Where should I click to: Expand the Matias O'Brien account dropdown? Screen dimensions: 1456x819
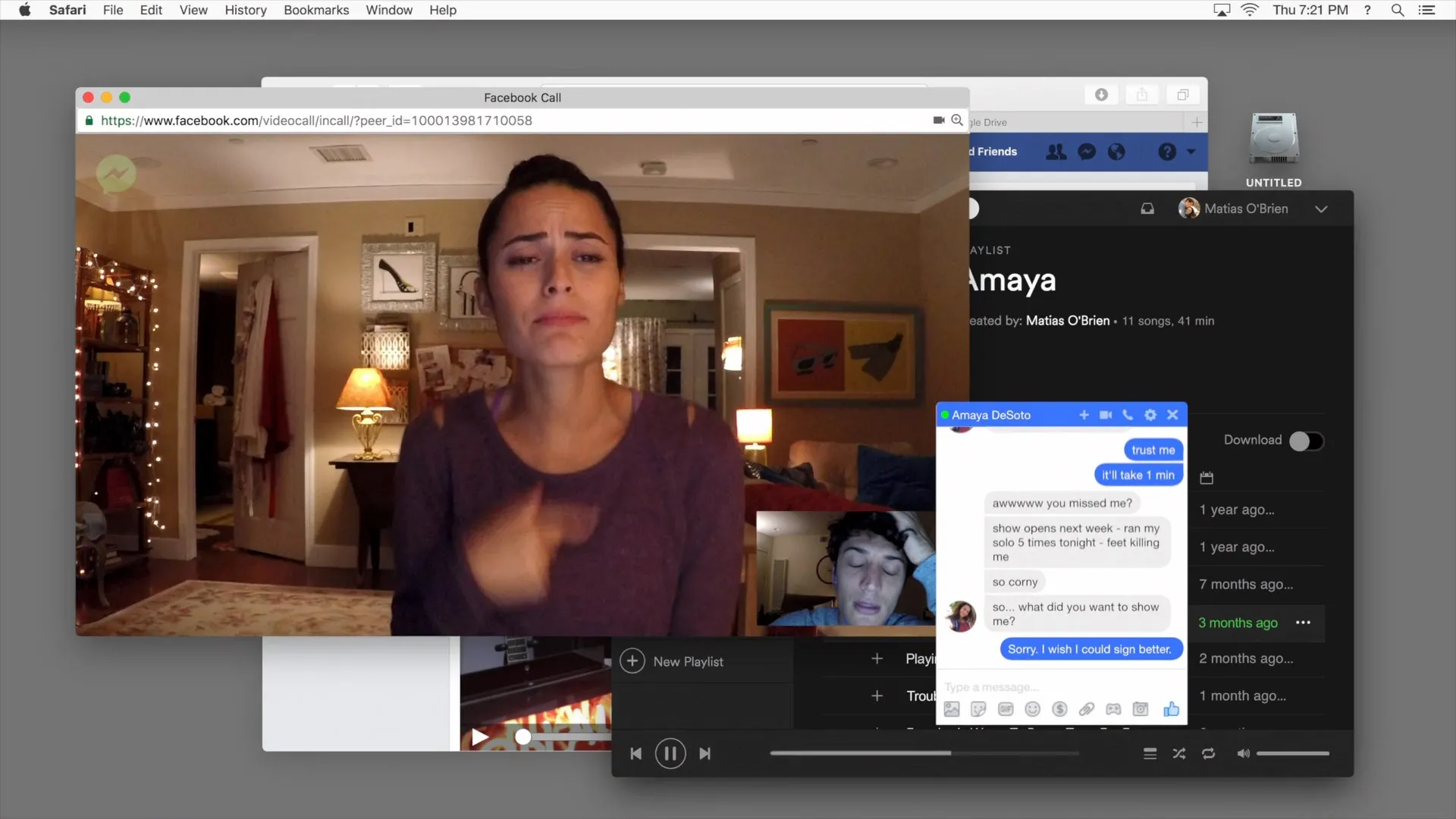1321,209
